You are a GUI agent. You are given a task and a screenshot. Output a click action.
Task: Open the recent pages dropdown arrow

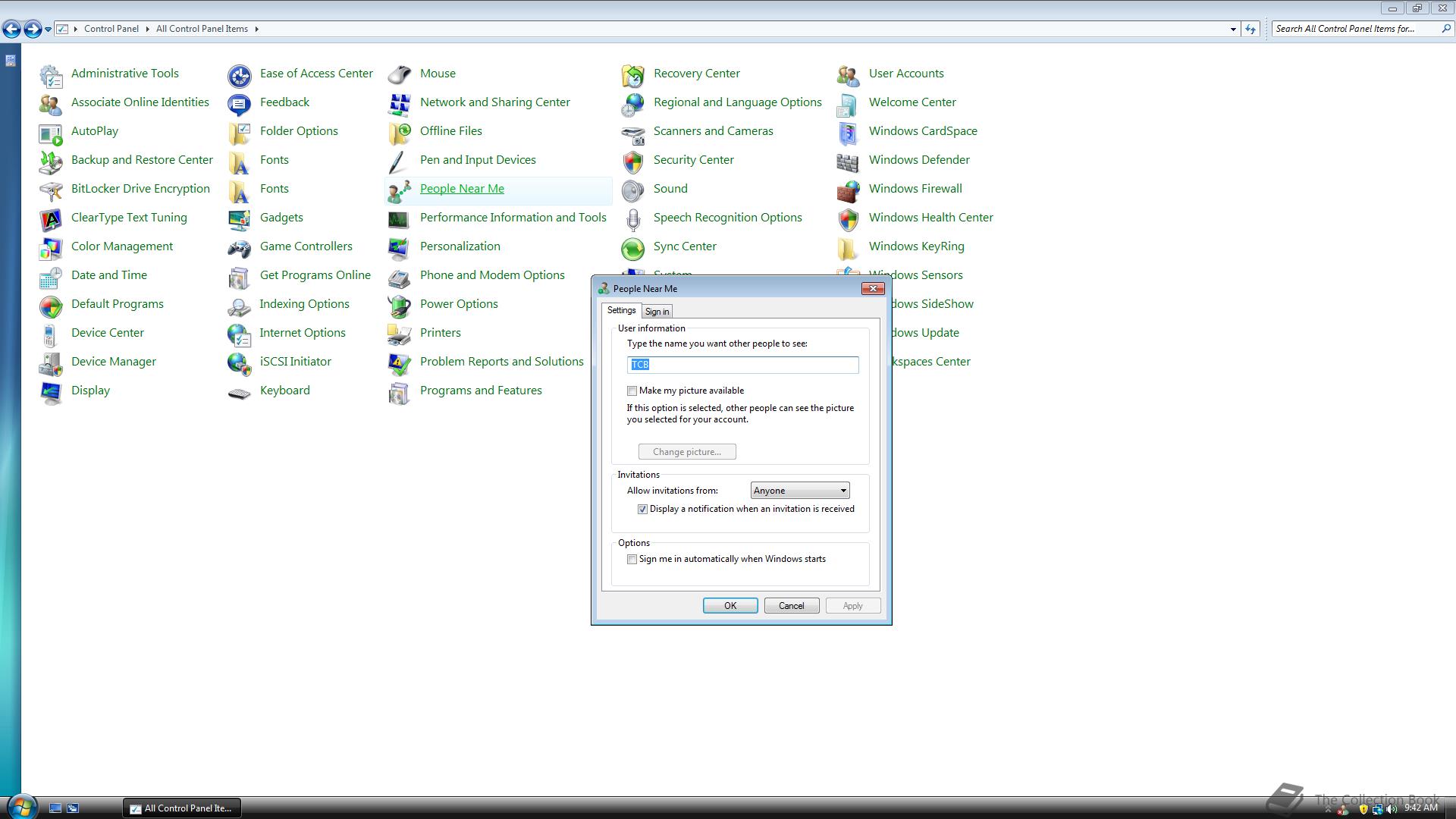click(48, 29)
